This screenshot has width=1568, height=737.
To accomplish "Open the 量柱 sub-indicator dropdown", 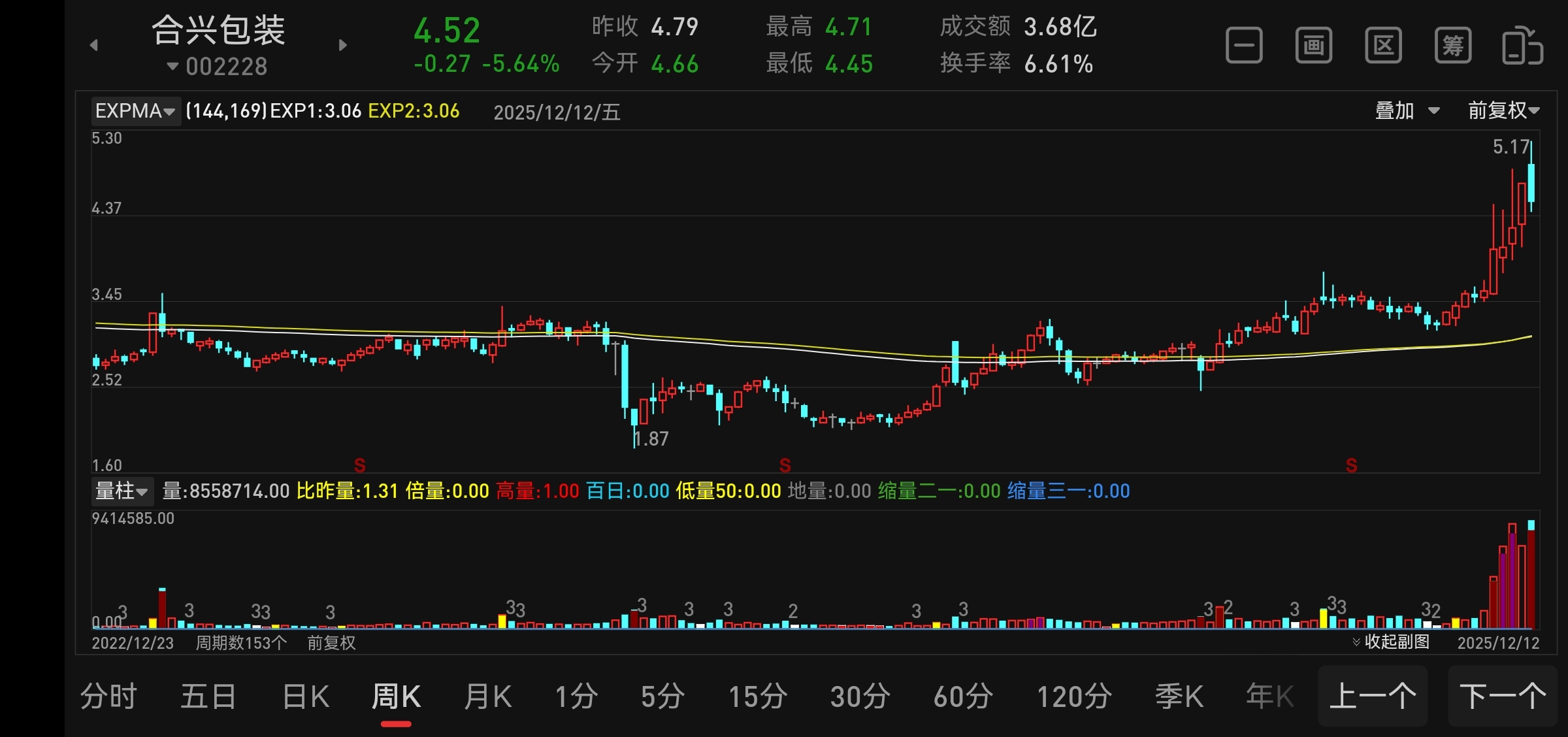I will [122, 491].
